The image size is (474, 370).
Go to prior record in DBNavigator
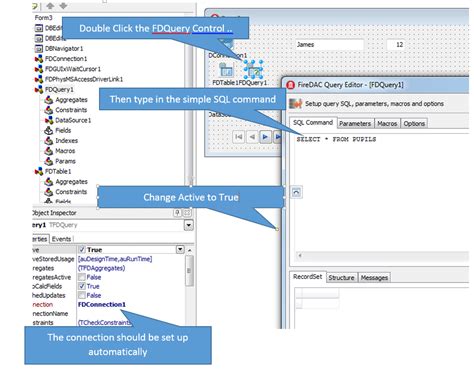(x=252, y=137)
